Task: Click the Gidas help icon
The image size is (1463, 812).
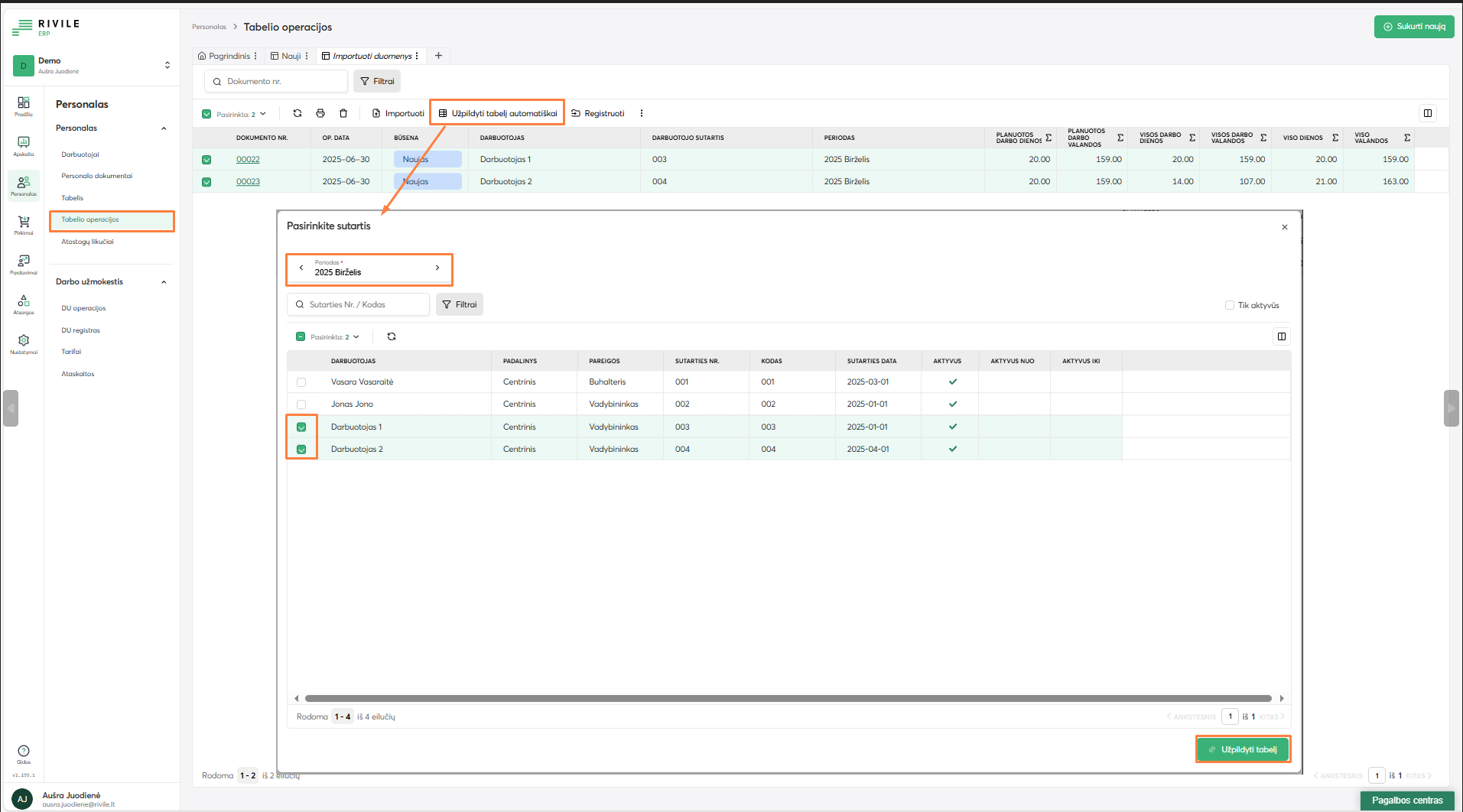Action: (x=24, y=754)
